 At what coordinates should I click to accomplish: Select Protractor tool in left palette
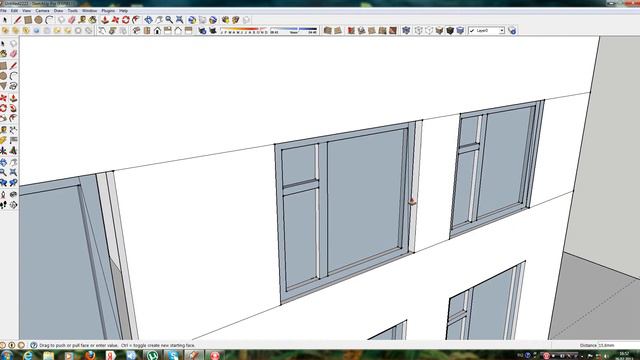(4, 140)
